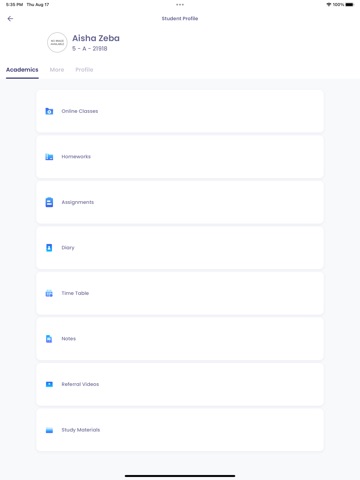Tap the Online Classes camera folder icon
The height and width of the screenshot is (480, 360).
(49, 111)
